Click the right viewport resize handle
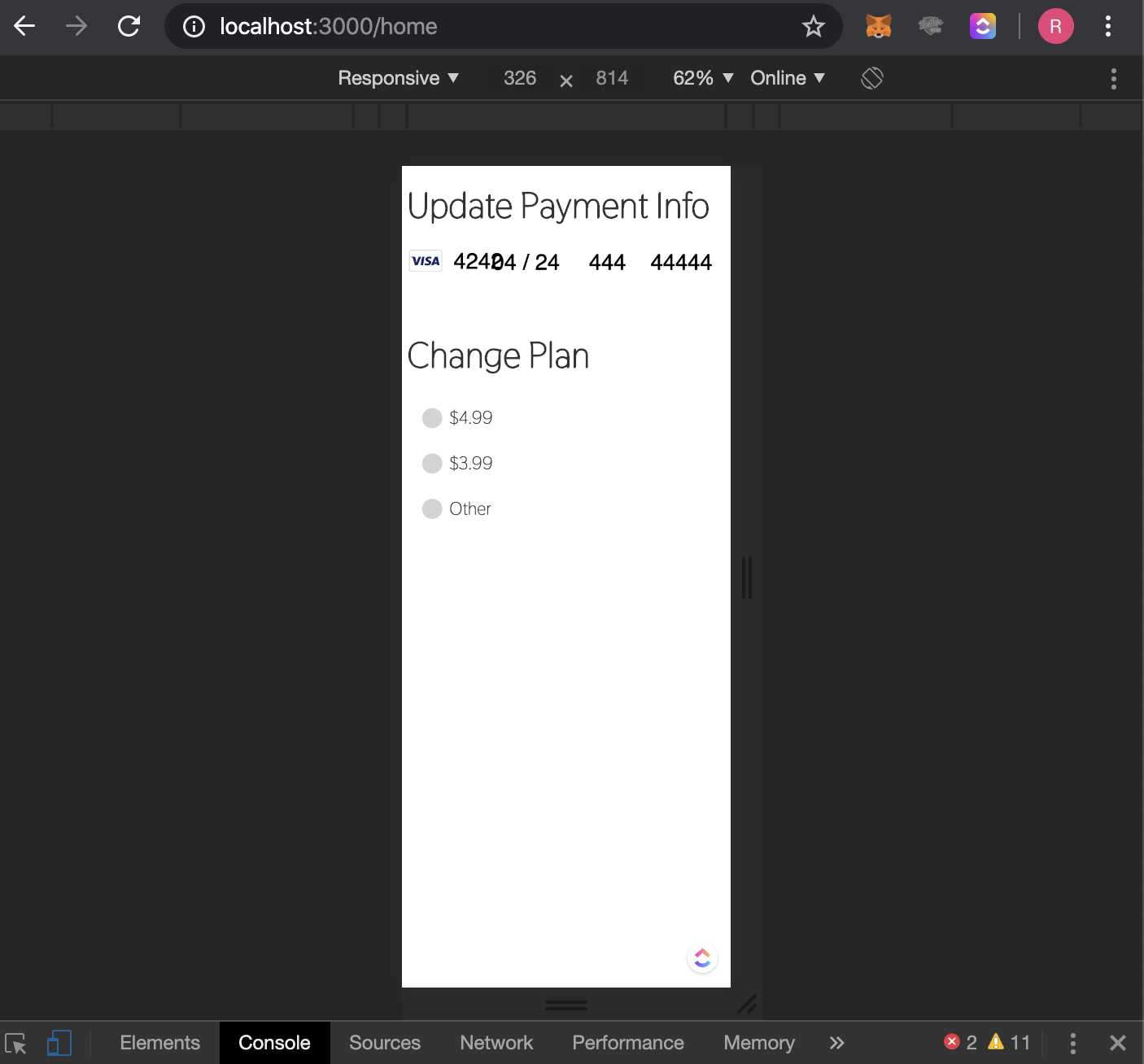The width and height of the screenshot is (1144, 1064). pos(747,577)
